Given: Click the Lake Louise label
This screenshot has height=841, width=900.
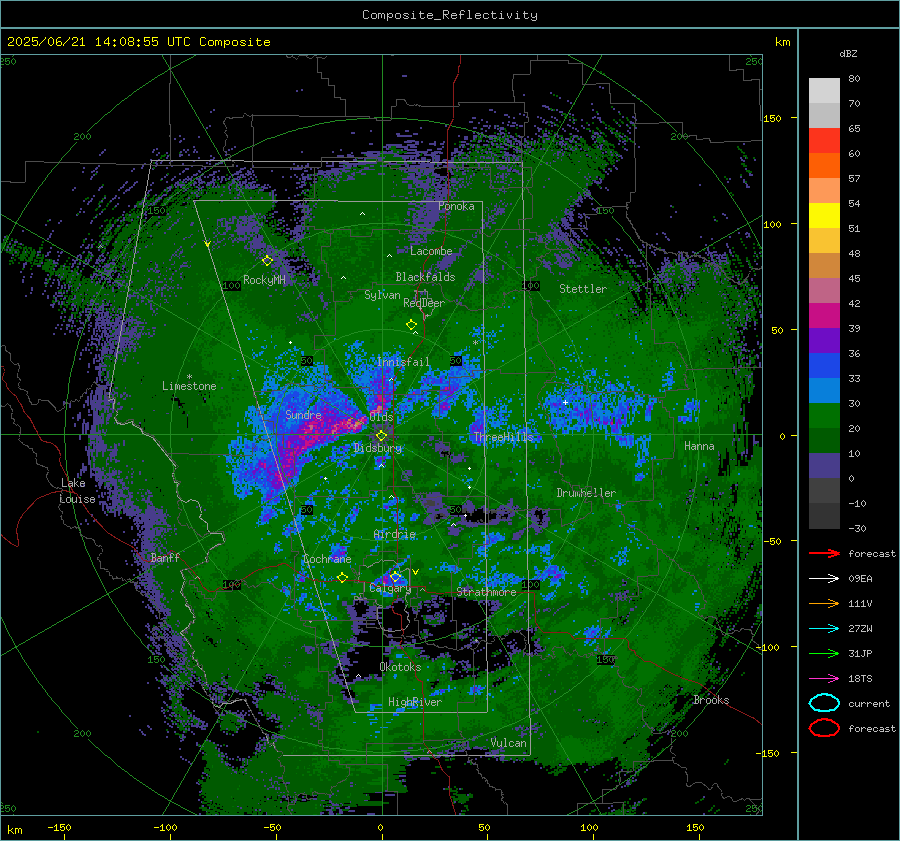Looking at the screenshot, I should click(x=77, y=491).
